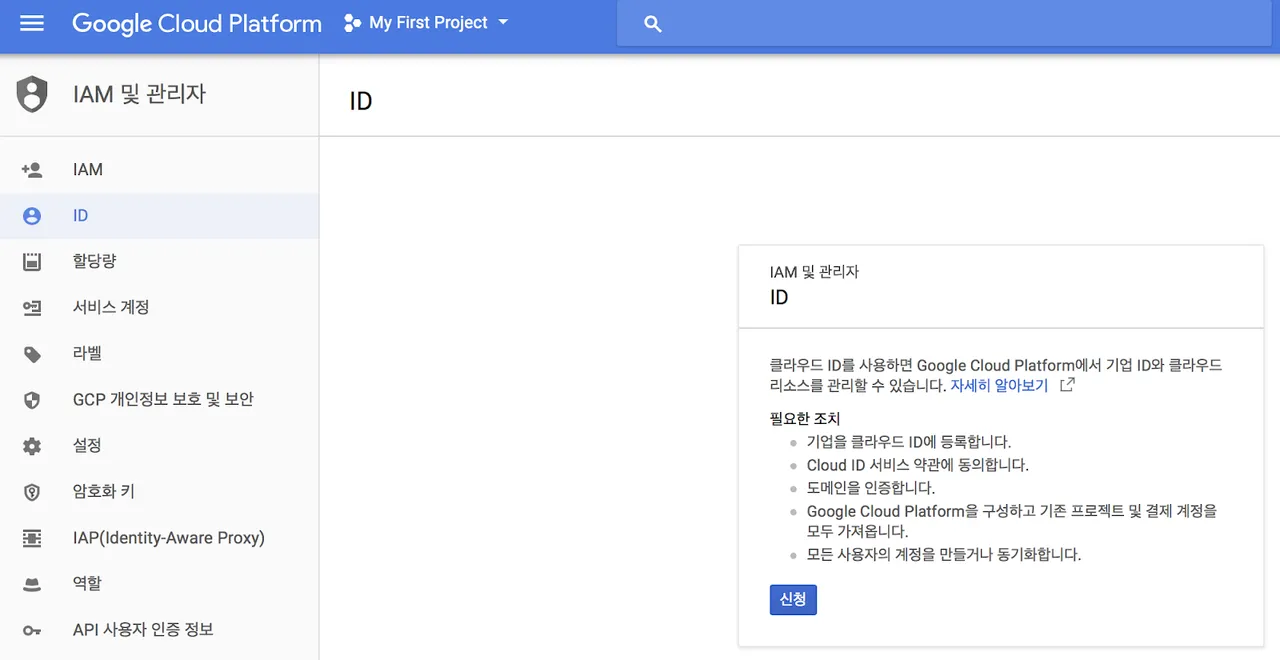Click the hat icon next to 역할
This screenshot has width=1280, height=660.
(x=32, y=585)
